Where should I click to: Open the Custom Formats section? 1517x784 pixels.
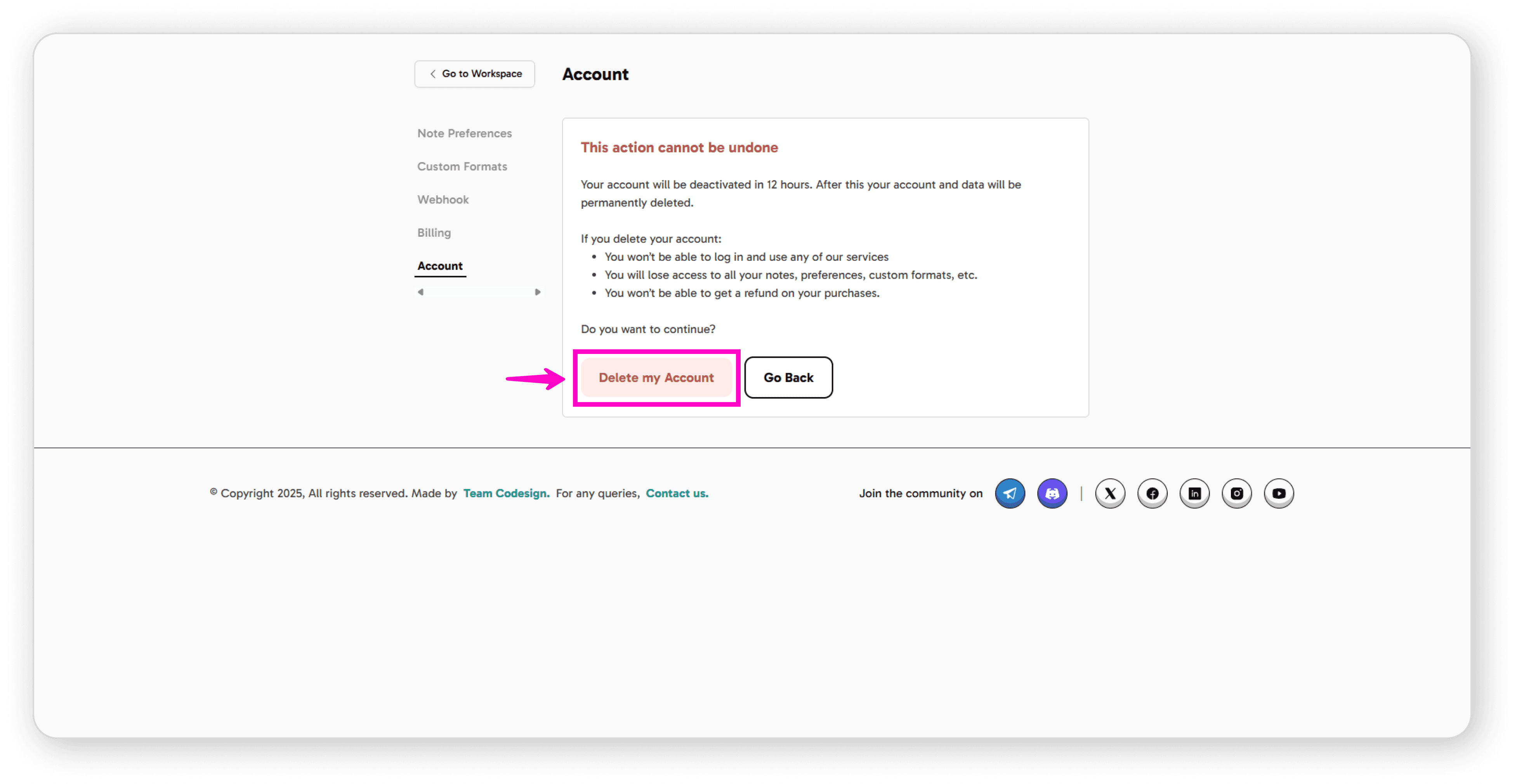point(462,167)
